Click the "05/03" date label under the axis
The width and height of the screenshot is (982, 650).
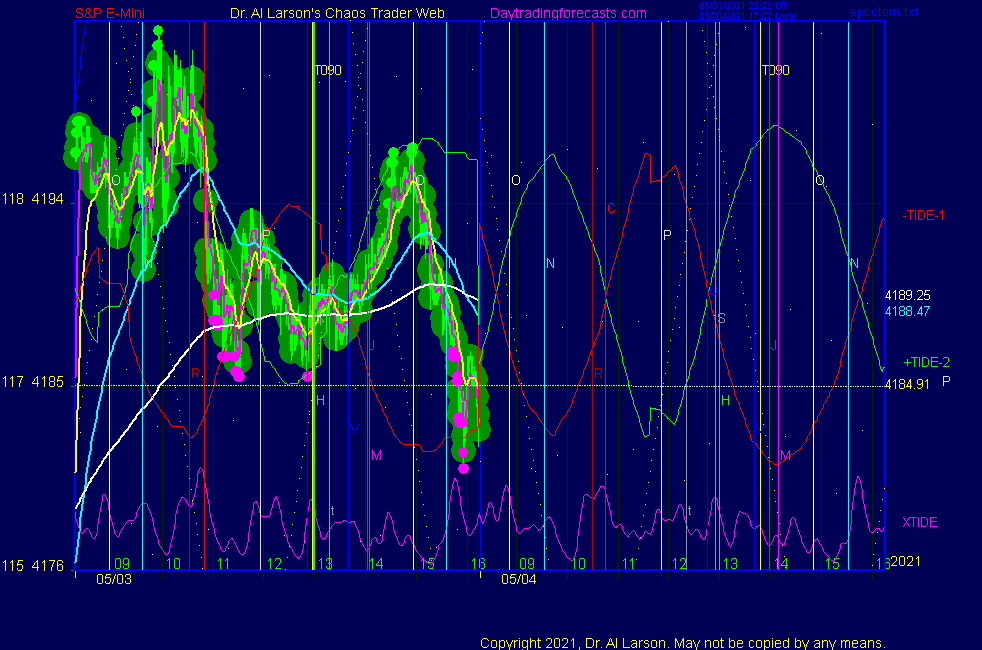(114, 579)
